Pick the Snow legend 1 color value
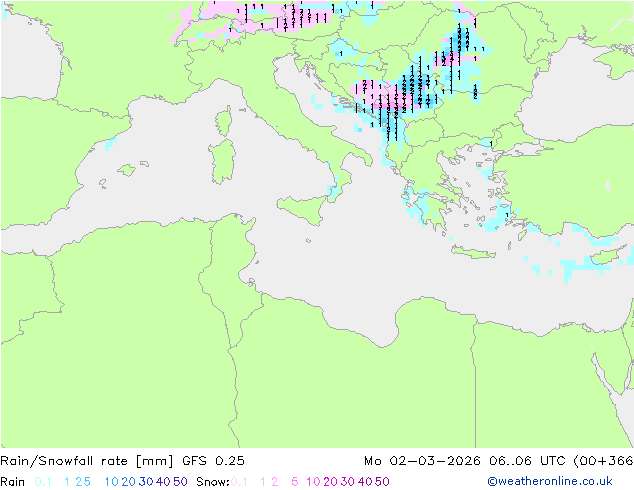 (x=263, y=482)
